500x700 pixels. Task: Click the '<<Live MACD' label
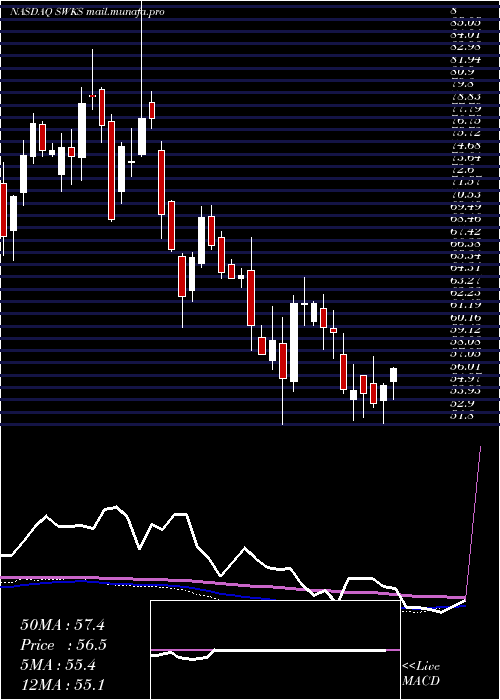tap(421, 674)
